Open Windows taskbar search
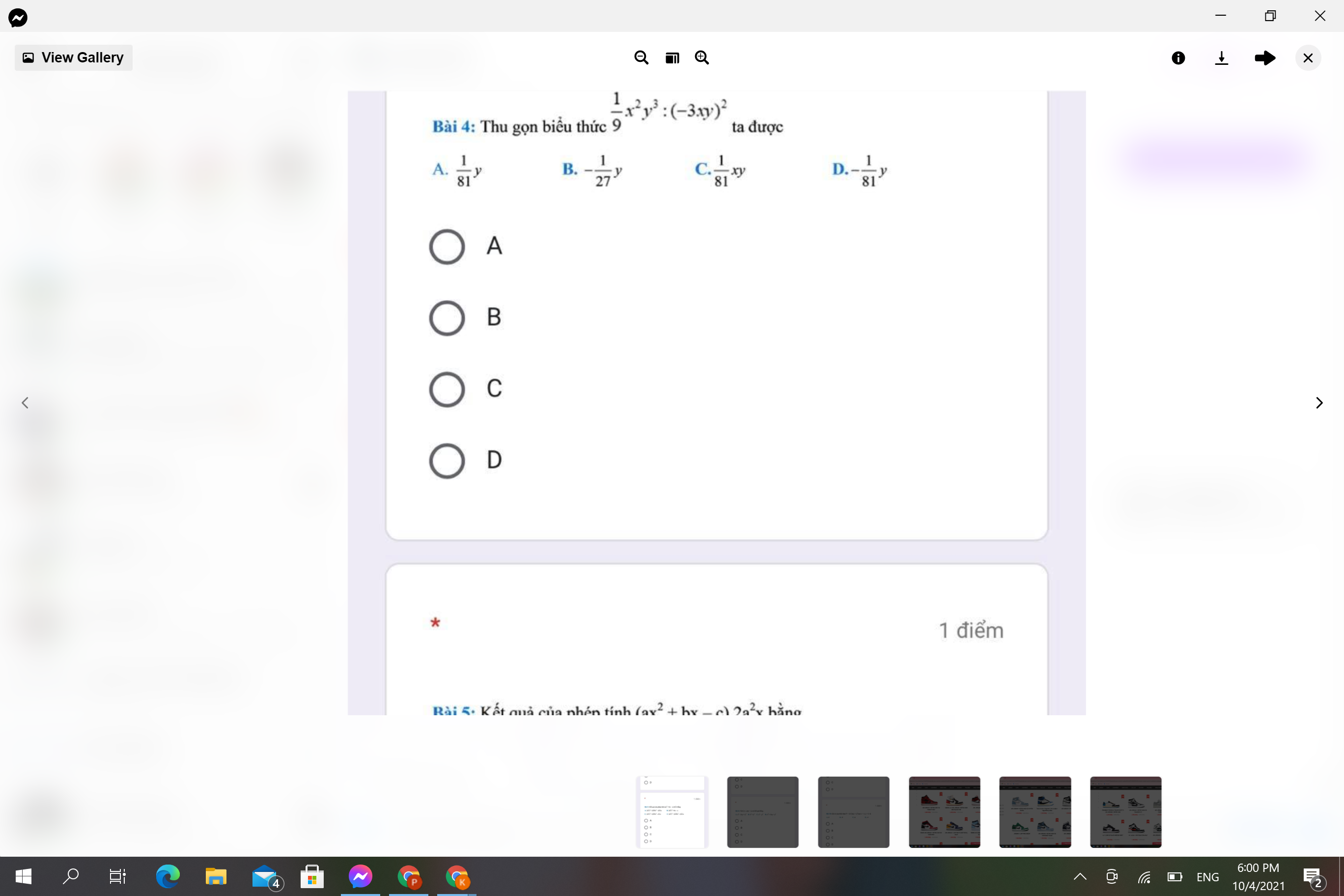1344x896 pixels. (70, 876)
